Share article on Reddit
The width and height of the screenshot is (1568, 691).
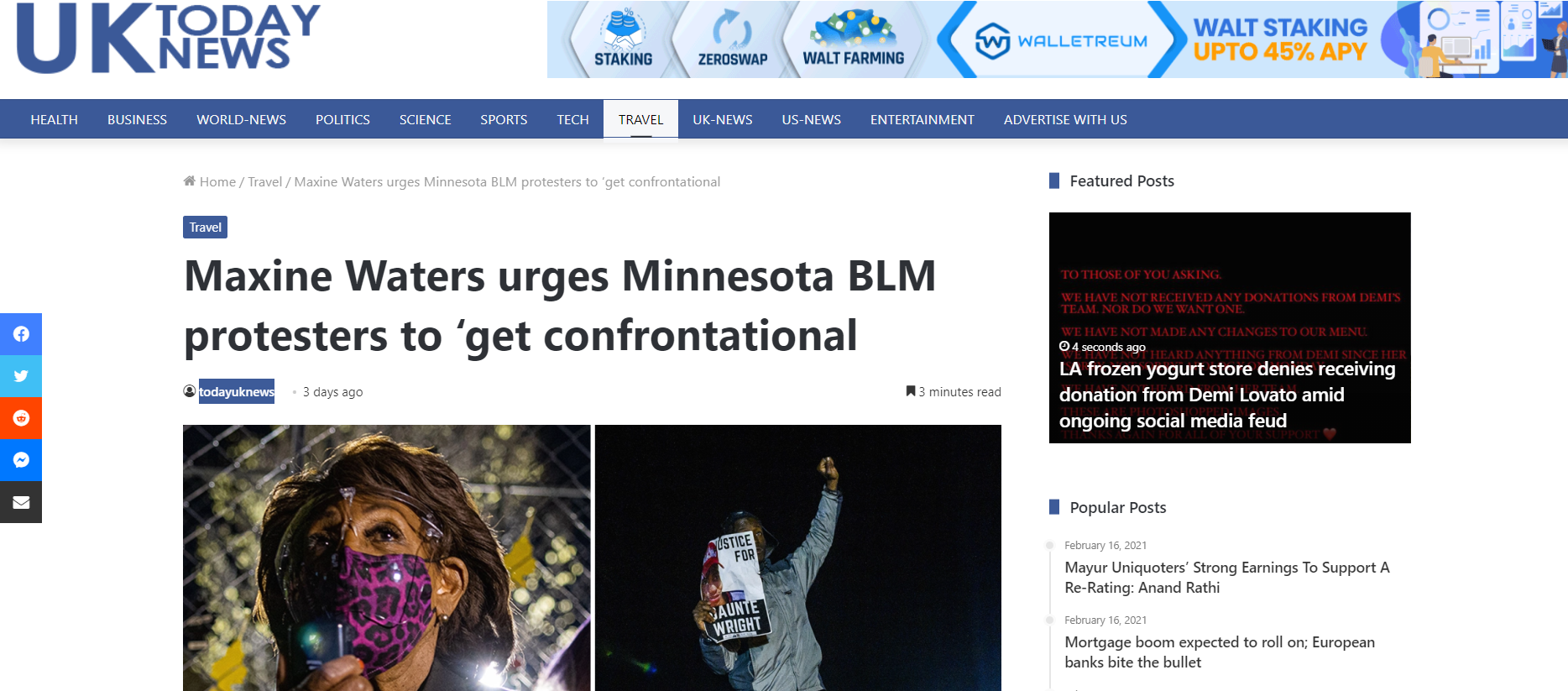(21, 418)
